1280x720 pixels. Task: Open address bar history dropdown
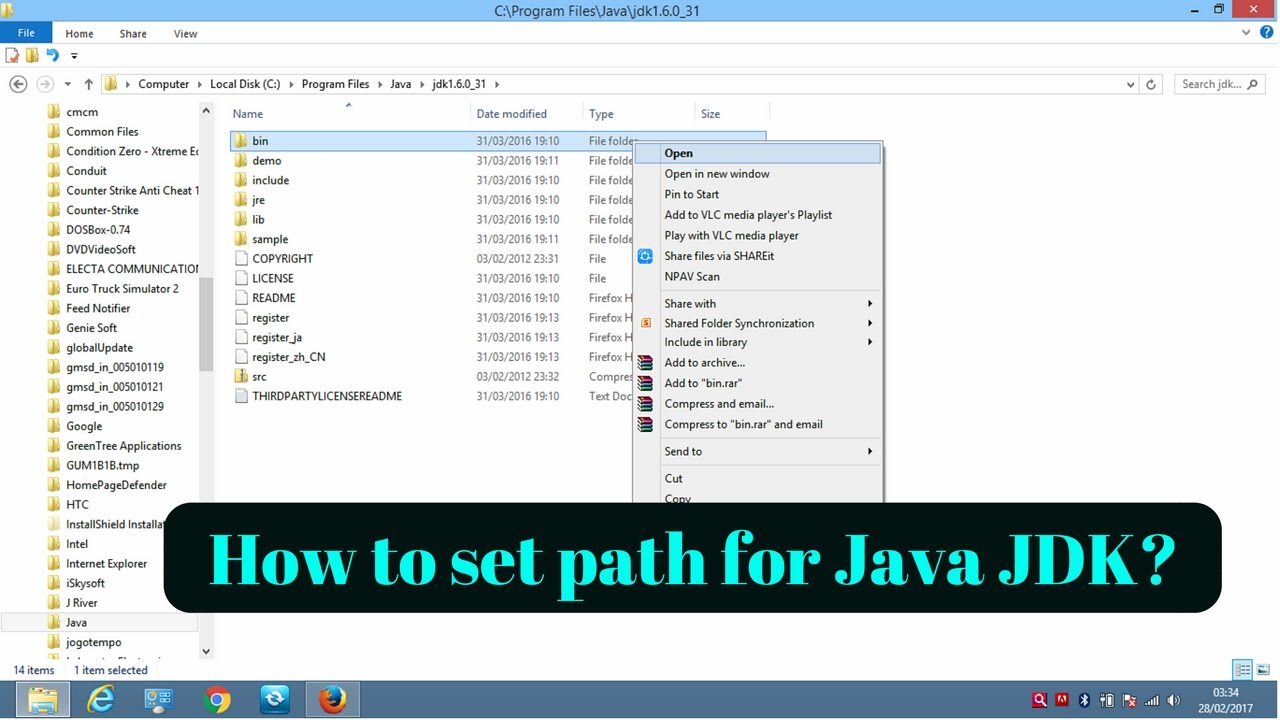tap(1131, 84)
